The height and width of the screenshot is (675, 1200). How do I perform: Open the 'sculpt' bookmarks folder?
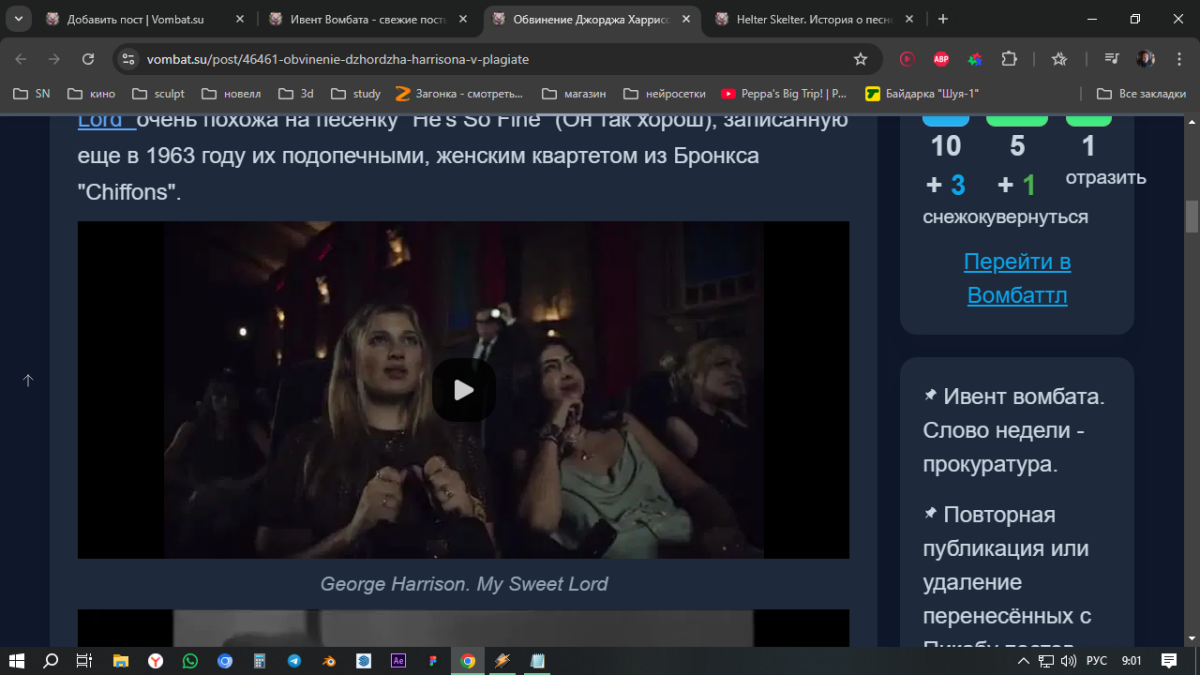(158, 93)
